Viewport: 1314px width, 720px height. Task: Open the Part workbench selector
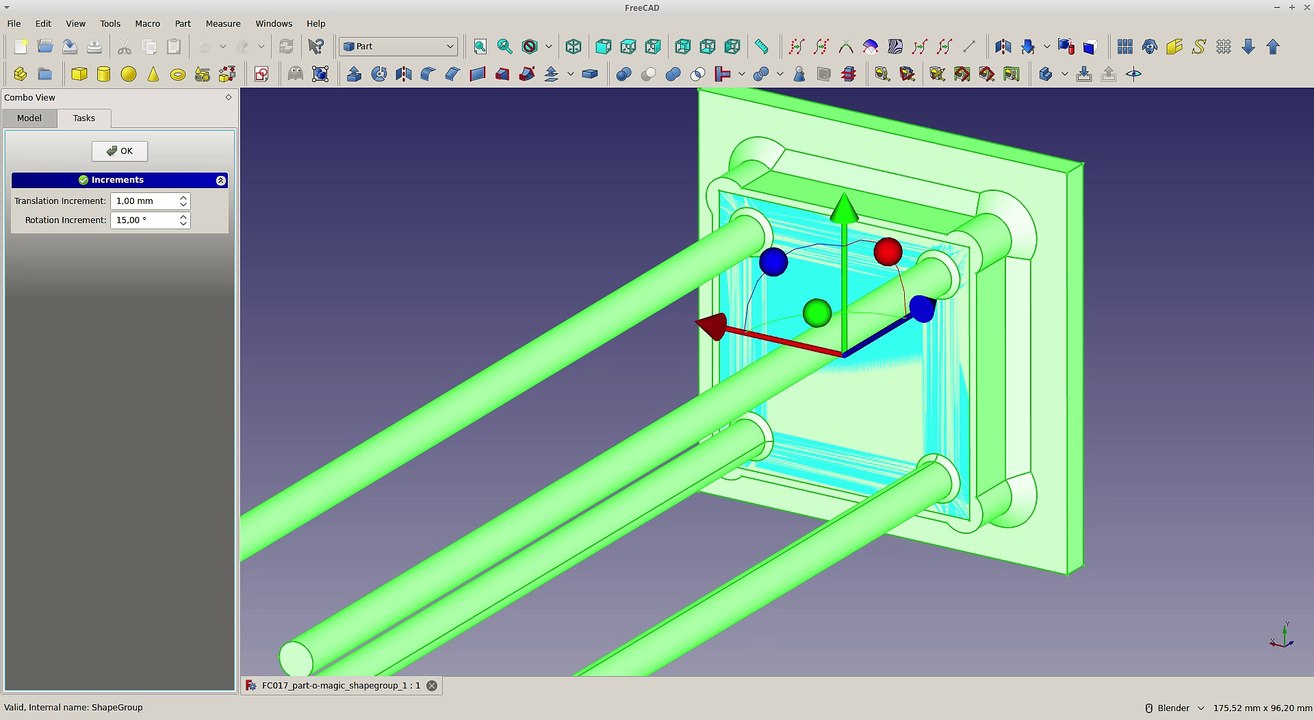(x=398, y=46)
